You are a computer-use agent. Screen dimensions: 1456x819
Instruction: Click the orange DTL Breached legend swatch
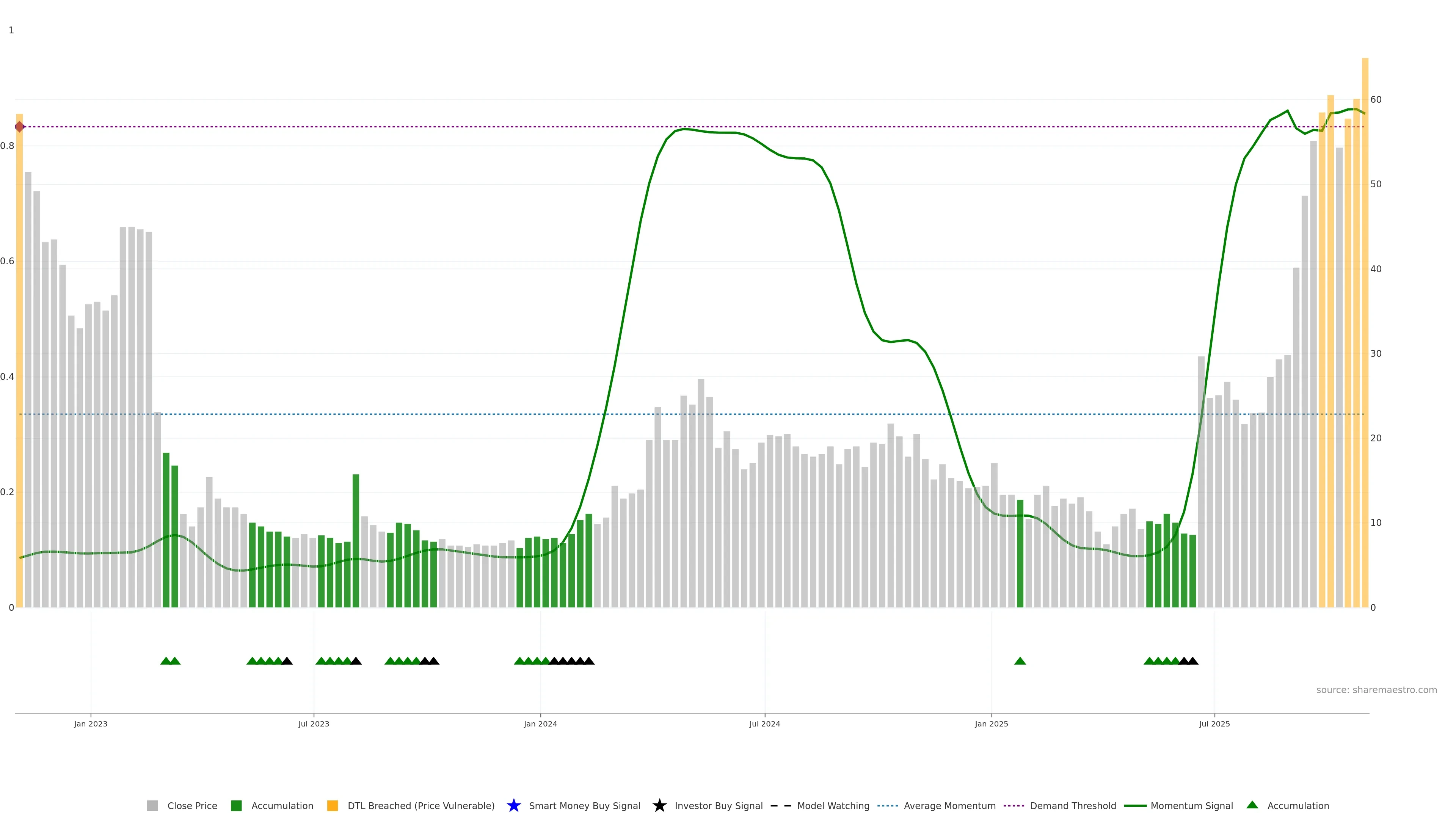tap(333, 805)
